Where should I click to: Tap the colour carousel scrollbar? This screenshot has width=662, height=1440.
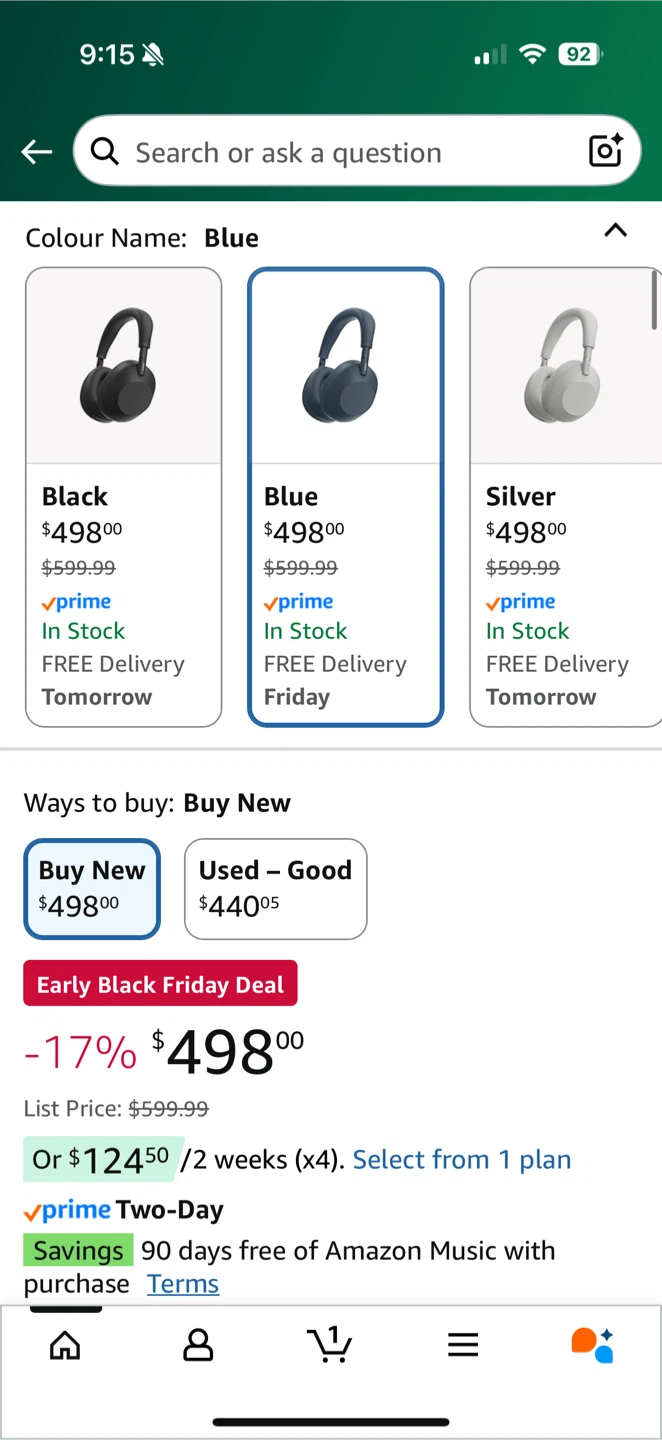click(655, 300)
